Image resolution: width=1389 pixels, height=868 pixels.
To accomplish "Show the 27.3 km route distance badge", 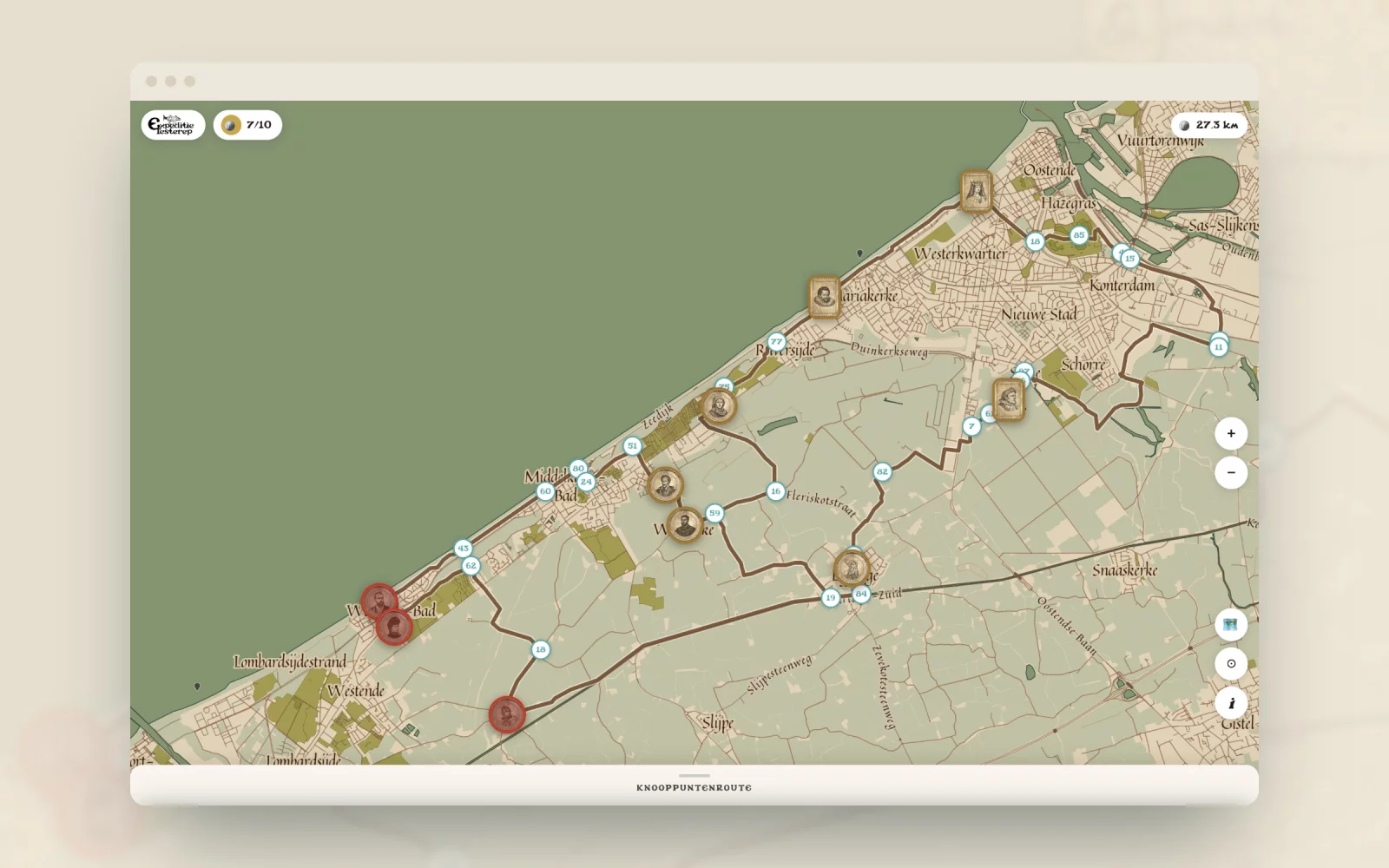I will (1209, 125).
